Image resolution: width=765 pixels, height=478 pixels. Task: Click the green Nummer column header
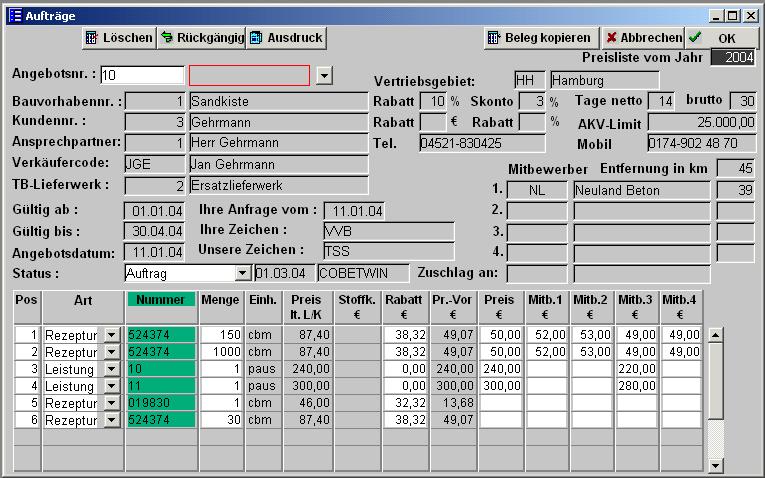pyautogui.click(x=160, y=300)
